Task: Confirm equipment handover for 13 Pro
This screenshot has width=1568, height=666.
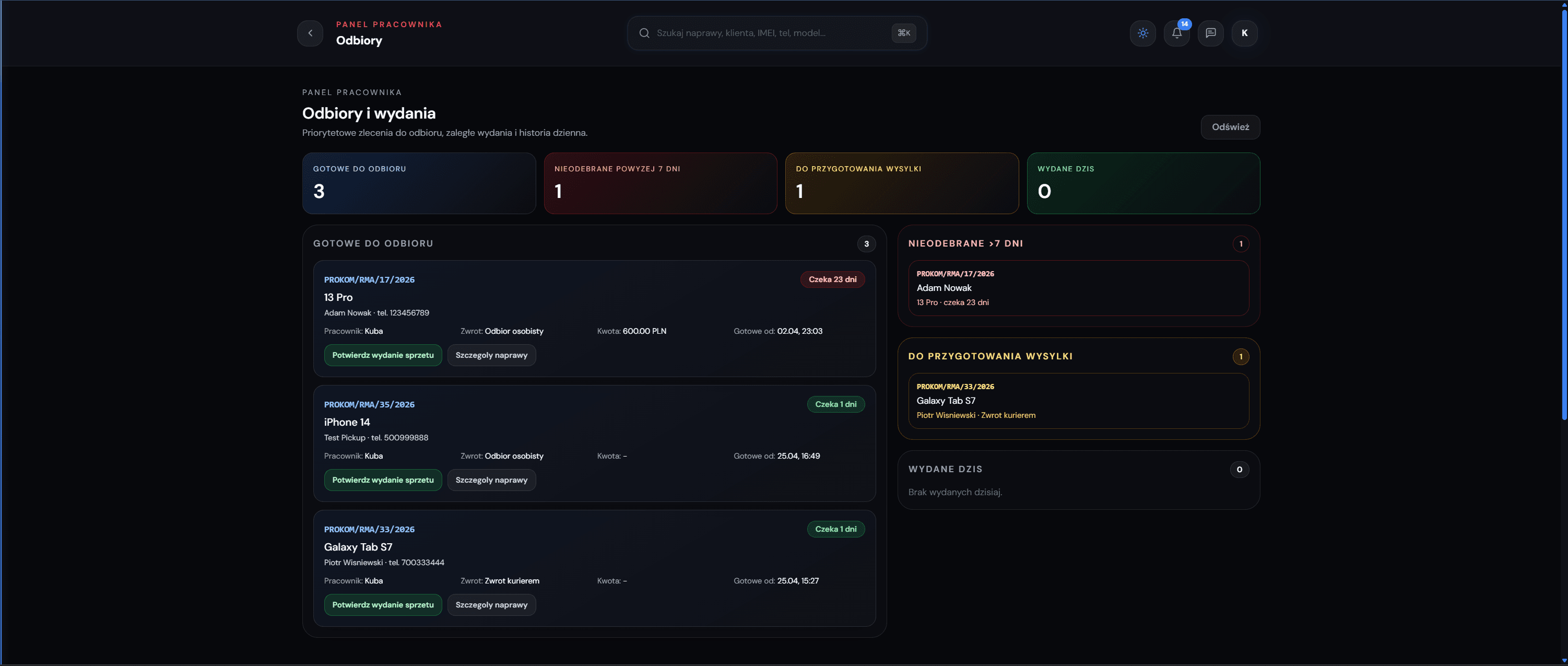Action: pyautogui.click(x=383, y=356)
